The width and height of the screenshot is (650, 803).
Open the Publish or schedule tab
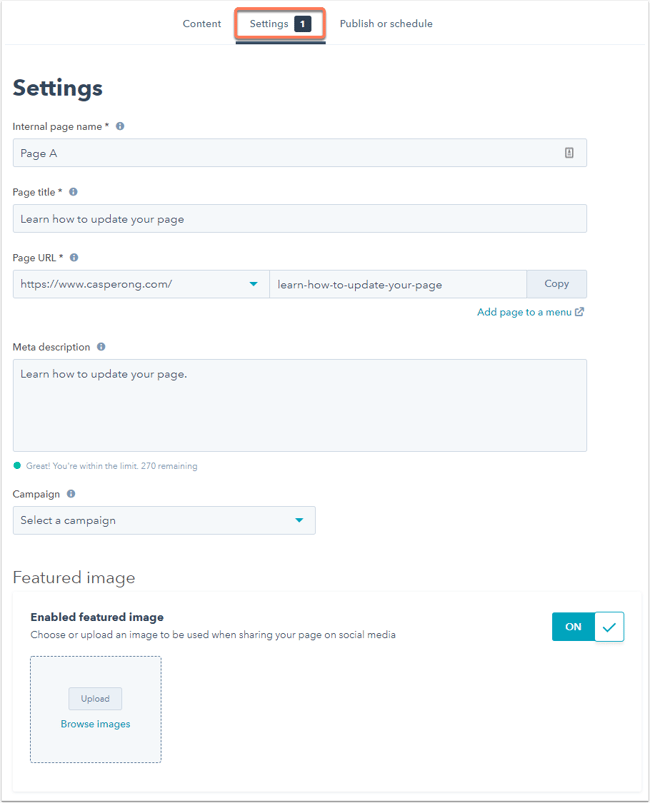pyautogui.click(x=386, y=24)
